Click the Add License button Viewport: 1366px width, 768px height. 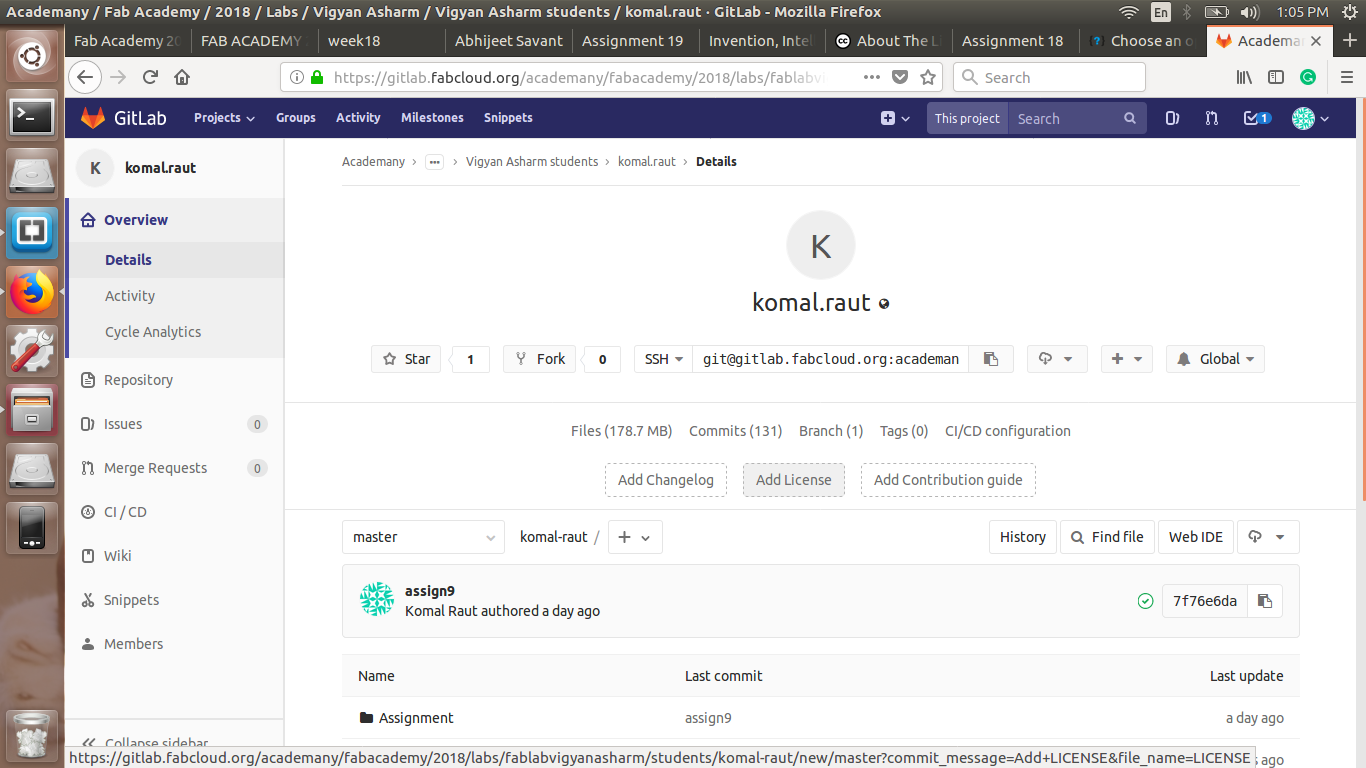pyautogui.click(x=794, y=480)
